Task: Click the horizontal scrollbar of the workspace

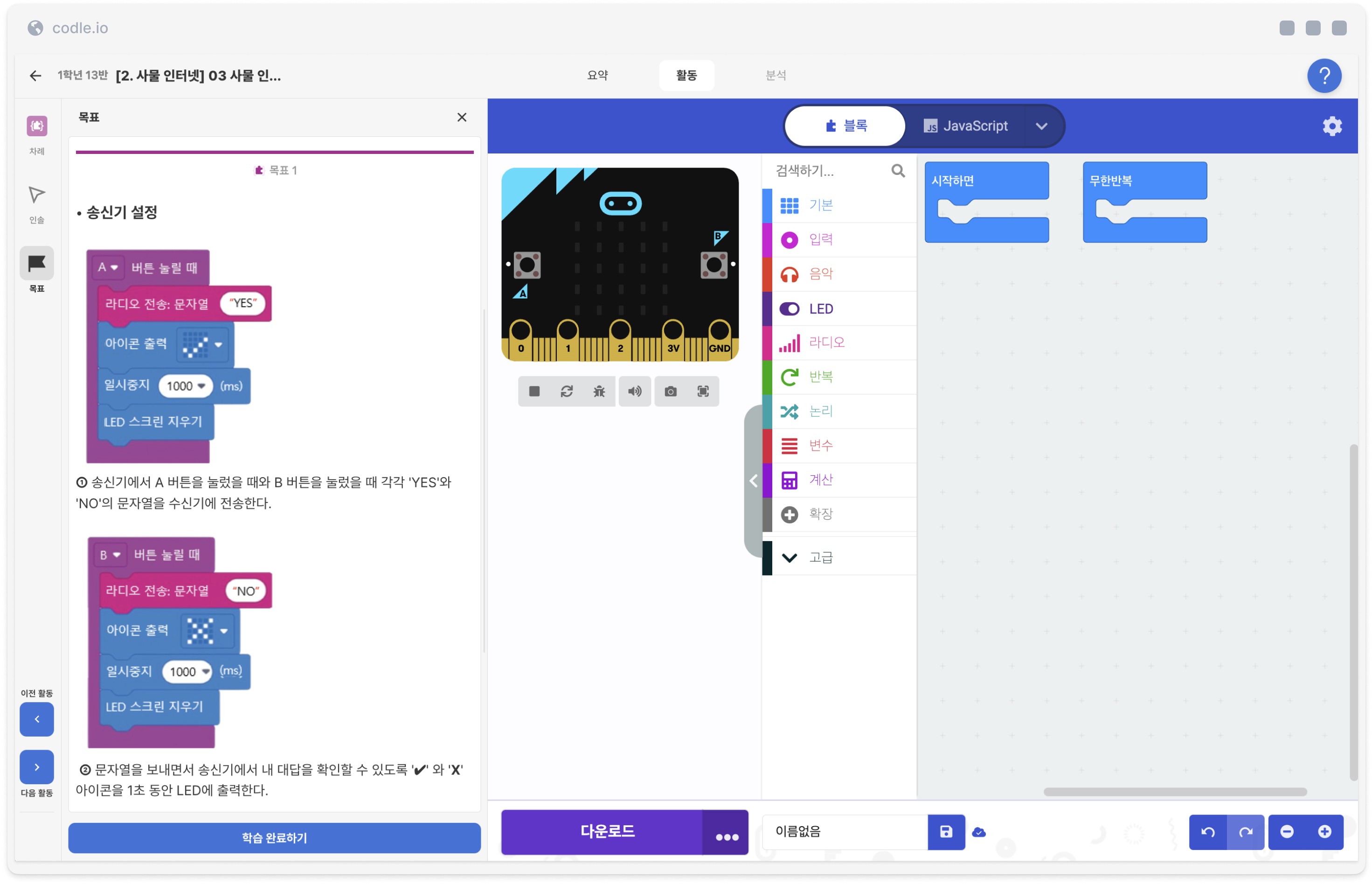Action: (1175, 792)
